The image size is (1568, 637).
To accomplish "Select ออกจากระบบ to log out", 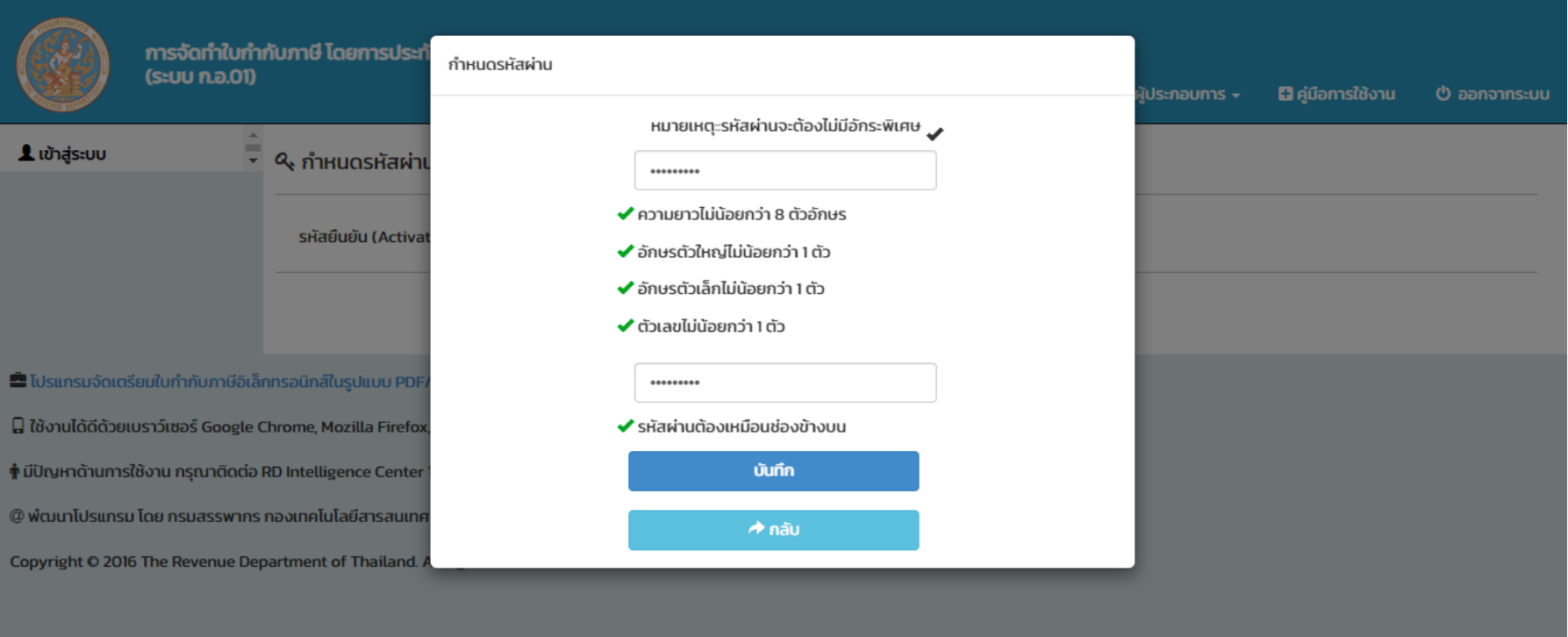I will point(1493,94).
